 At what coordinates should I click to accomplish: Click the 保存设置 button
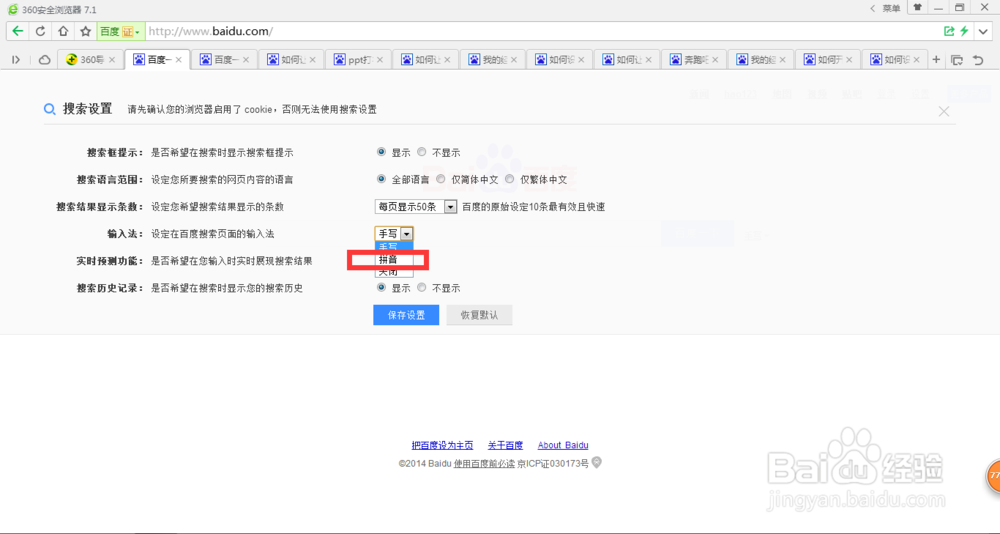coord(406,315)
